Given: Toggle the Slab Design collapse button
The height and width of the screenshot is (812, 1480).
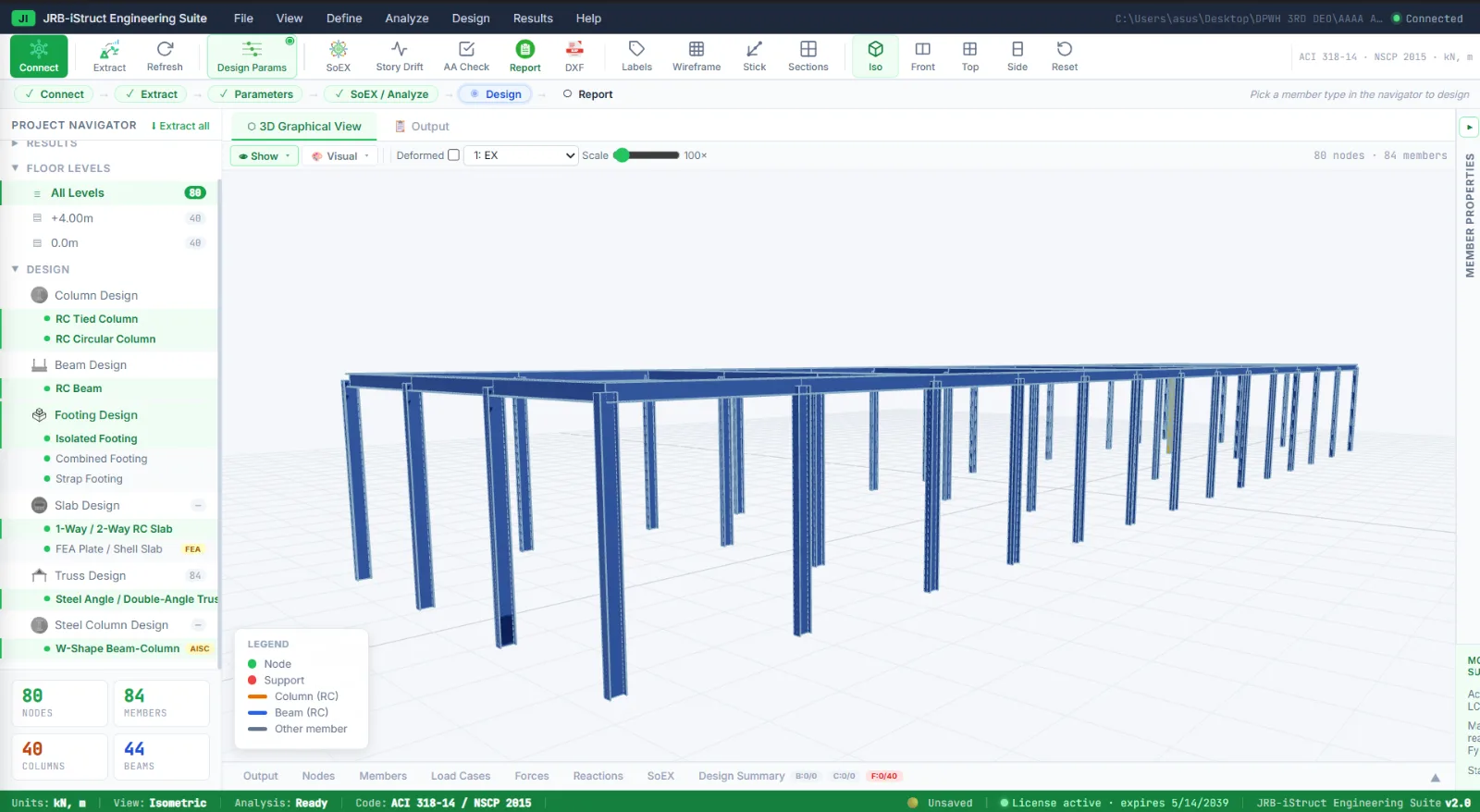Looking at the screenshot, I should coord(198,505).
